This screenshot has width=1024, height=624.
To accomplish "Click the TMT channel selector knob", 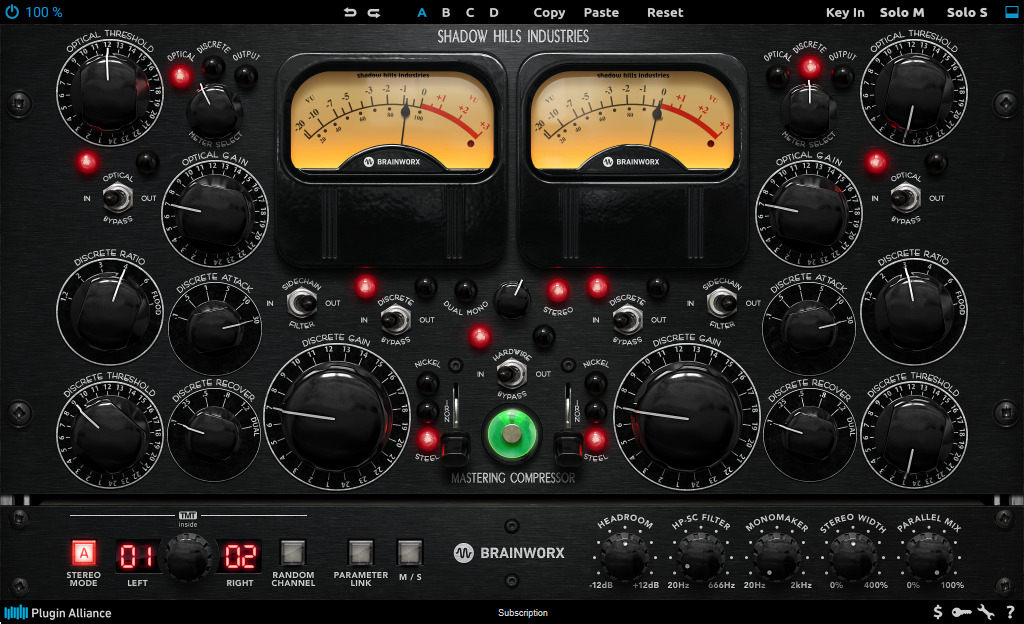I will (x=188, y=557).
